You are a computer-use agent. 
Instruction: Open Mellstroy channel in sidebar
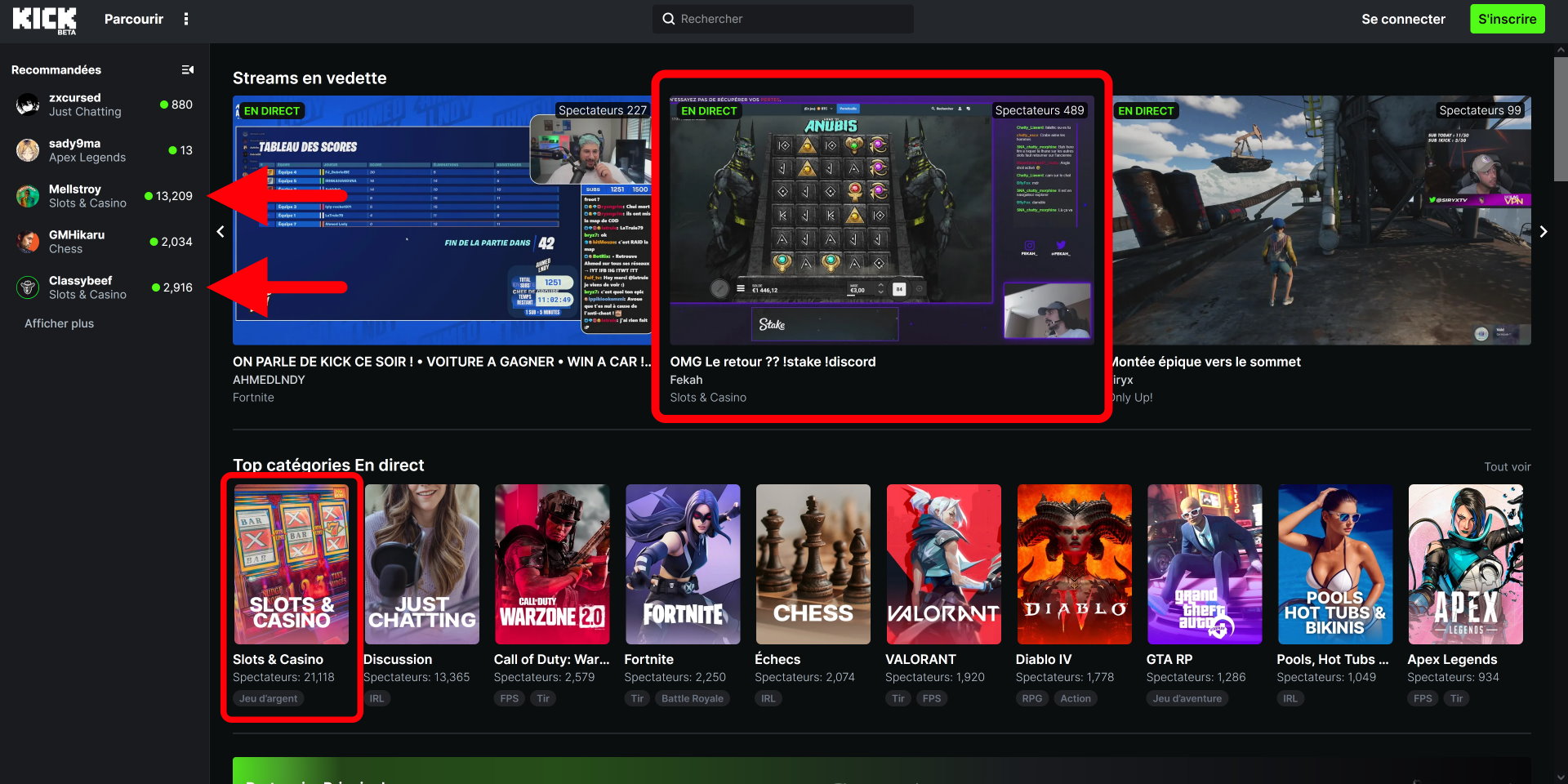point(105,196)
